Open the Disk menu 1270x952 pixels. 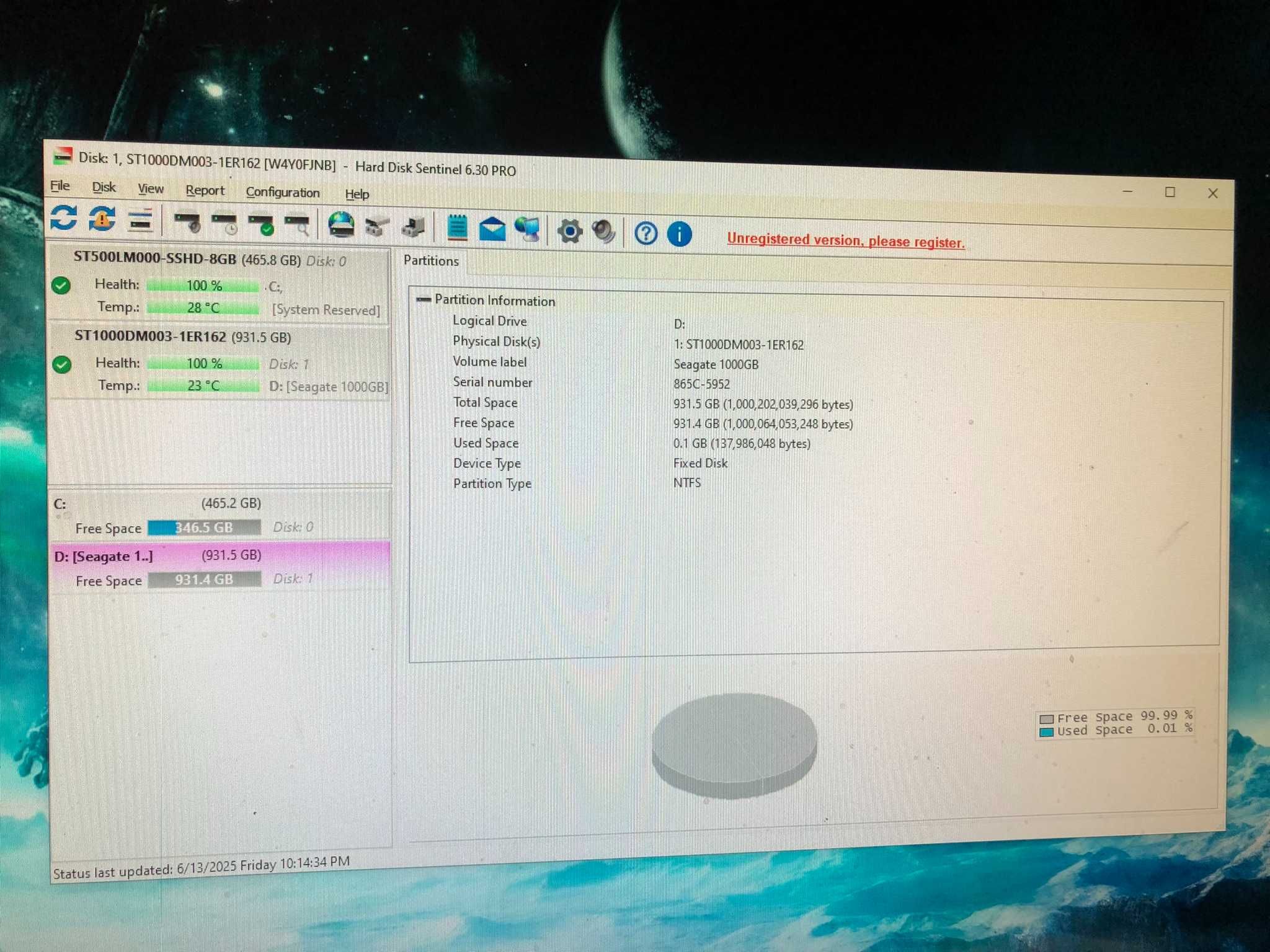[x=104, y=187]
